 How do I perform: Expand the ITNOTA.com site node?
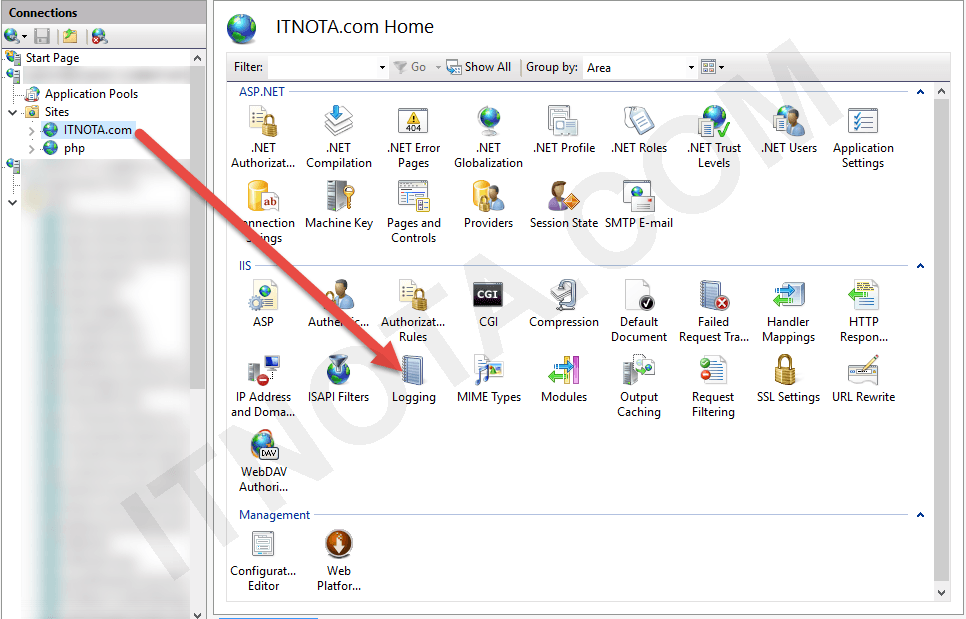(x=30, y=129)
